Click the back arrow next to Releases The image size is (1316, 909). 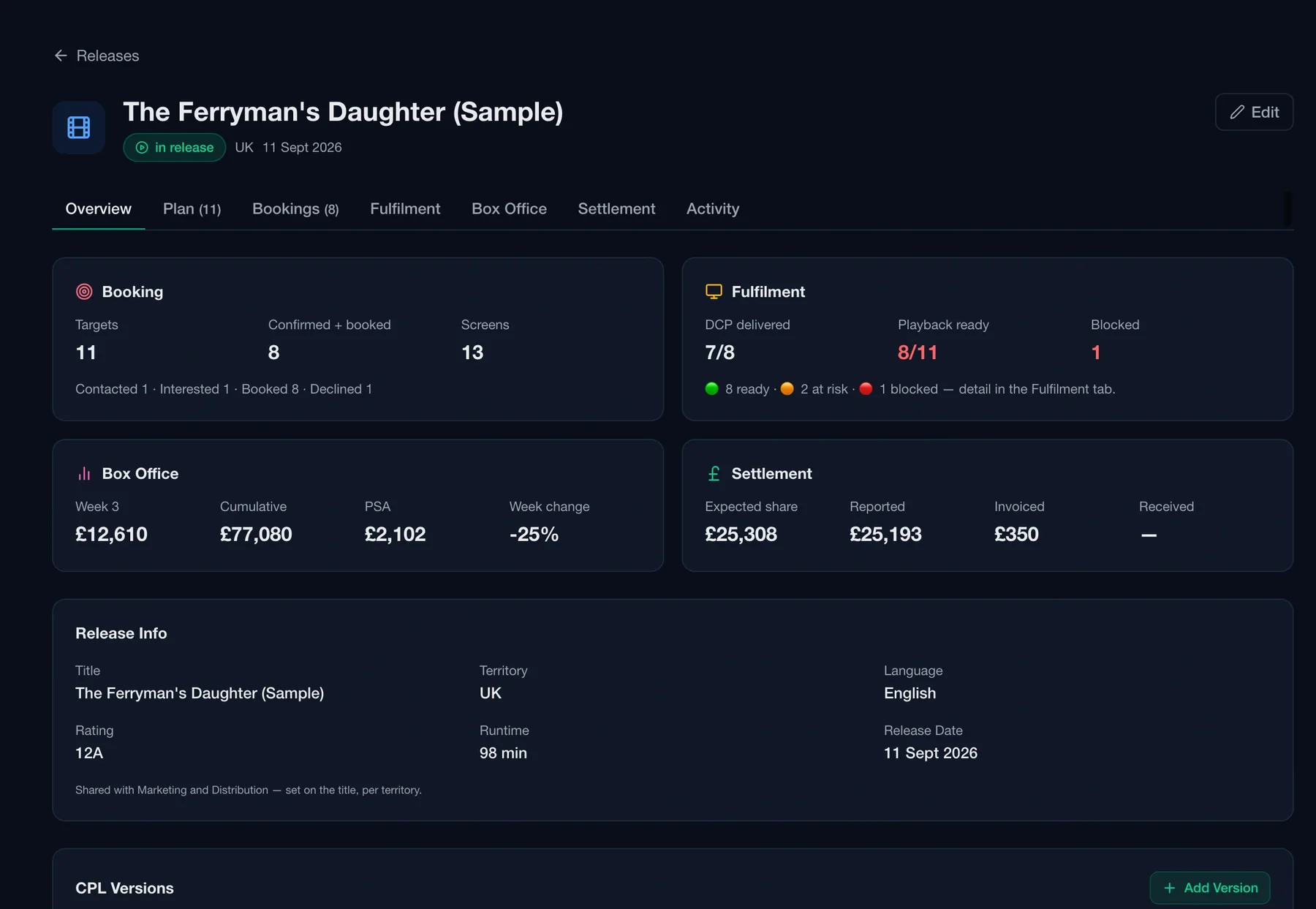[61, 56]
